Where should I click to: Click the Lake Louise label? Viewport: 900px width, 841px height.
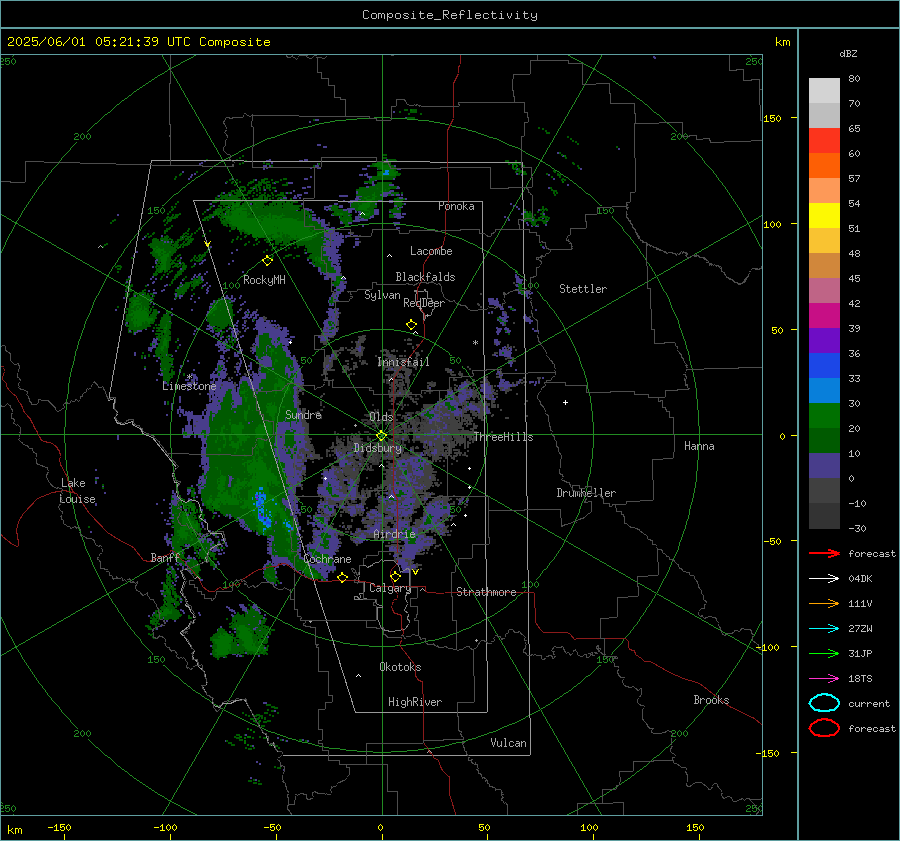click(77, 491)
